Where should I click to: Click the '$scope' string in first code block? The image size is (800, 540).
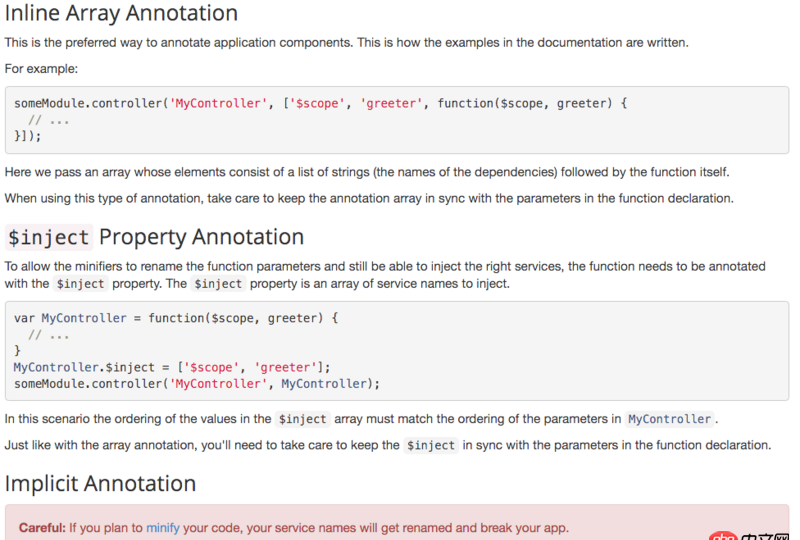317,103
